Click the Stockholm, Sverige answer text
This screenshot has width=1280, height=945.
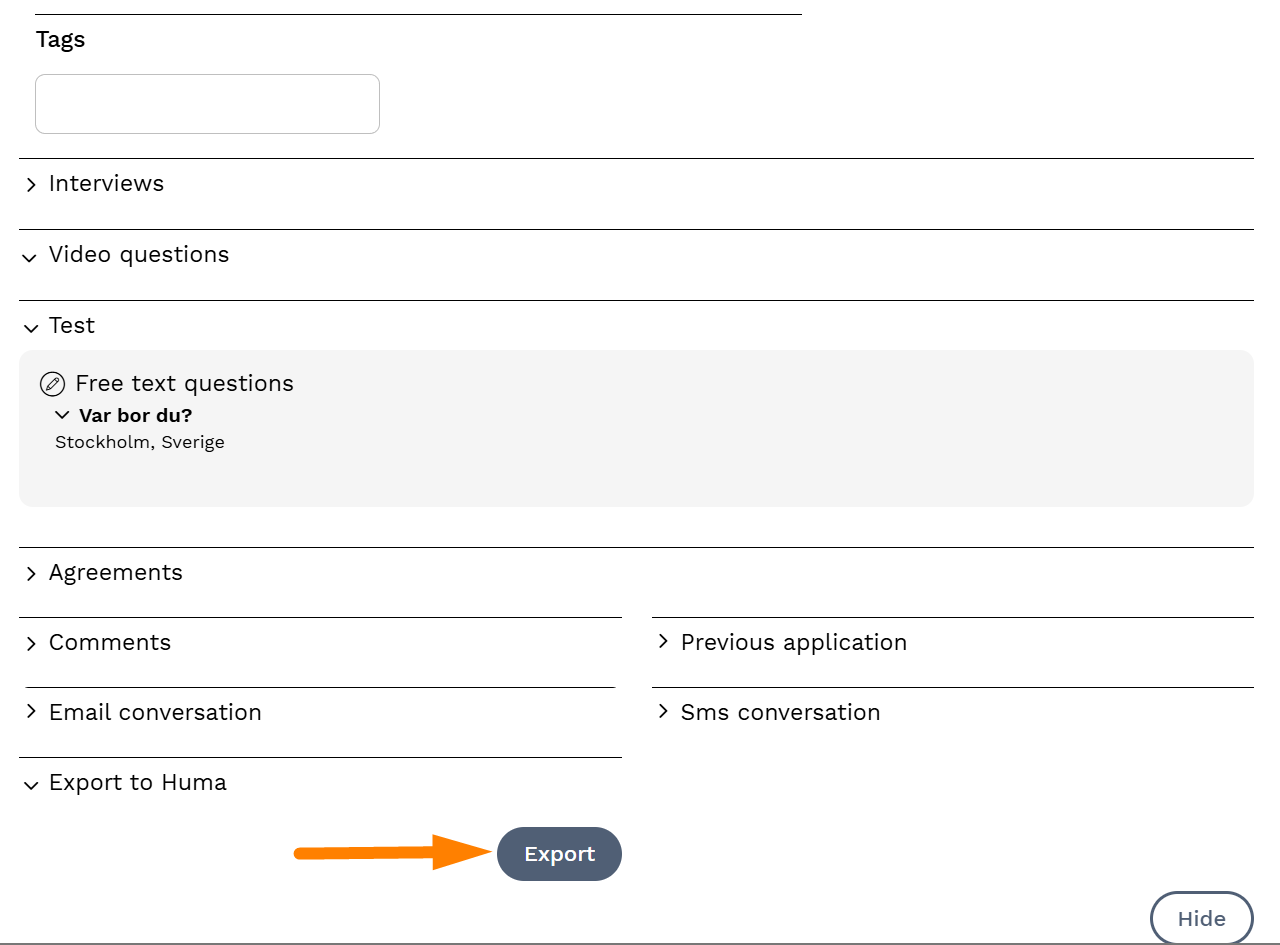(140, 442)
